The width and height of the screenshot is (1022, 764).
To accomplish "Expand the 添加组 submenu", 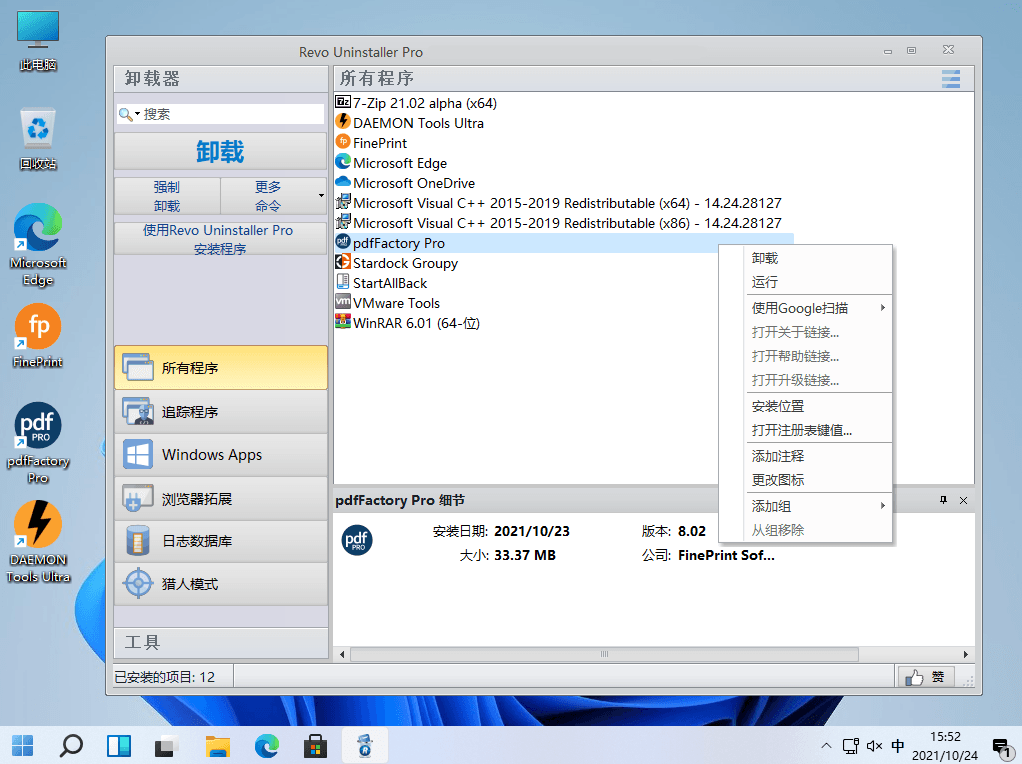I will pyautogui.click(x=883, y=506).
